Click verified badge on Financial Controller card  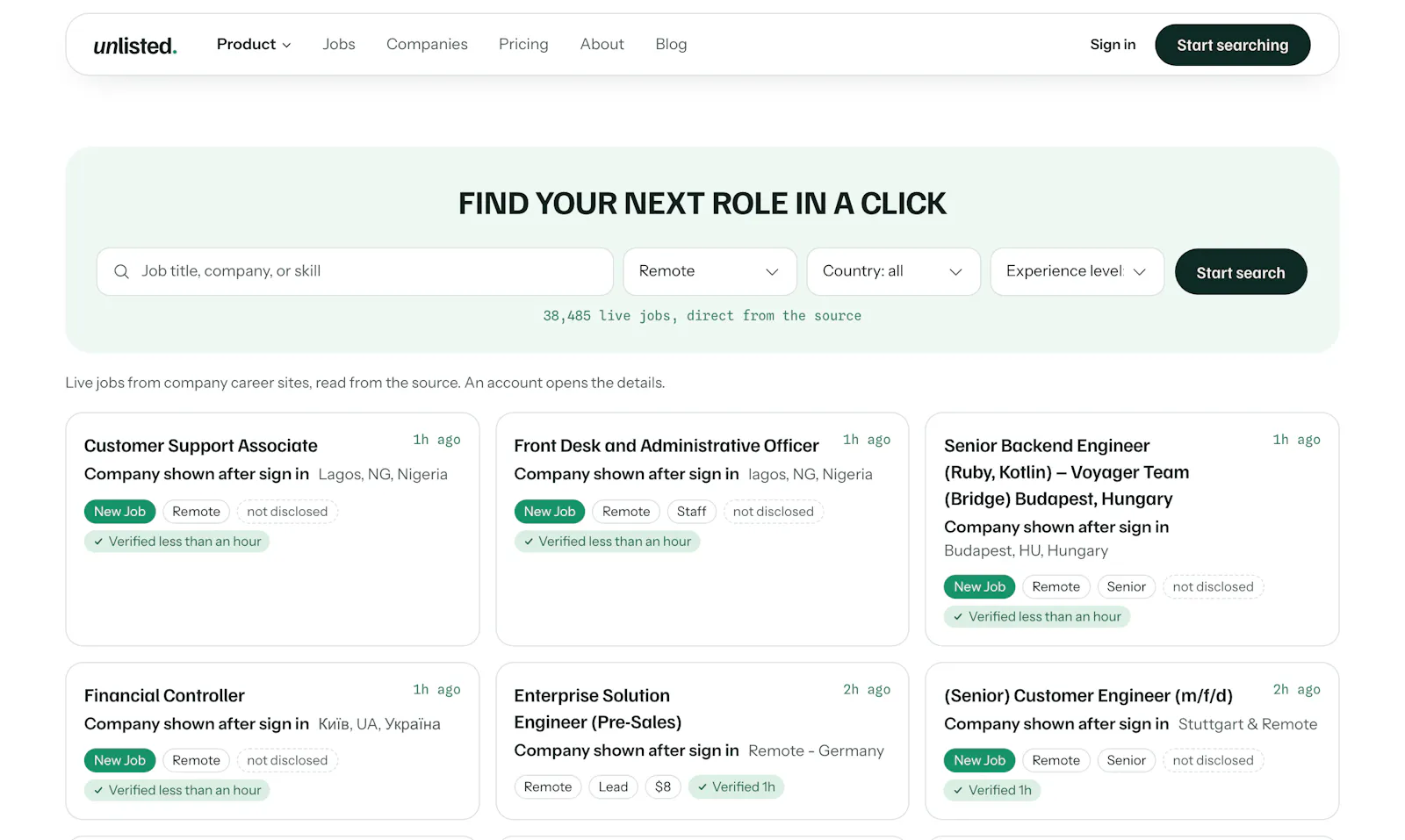point(177,791)
